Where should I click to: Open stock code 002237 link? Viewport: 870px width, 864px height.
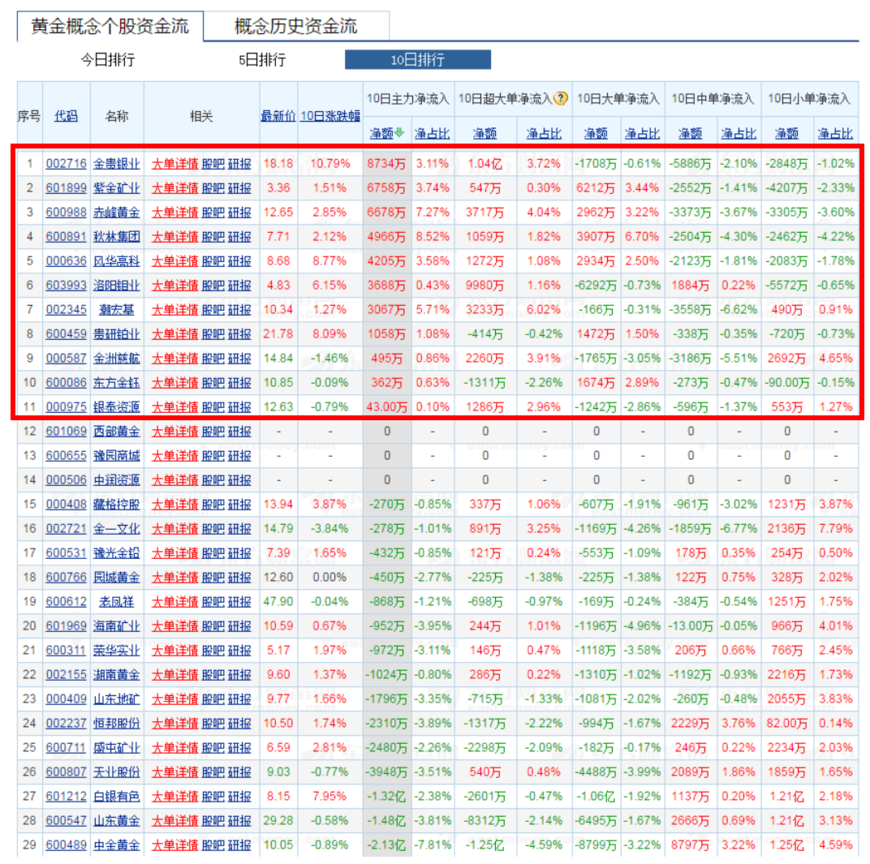(x=66, y=724)
